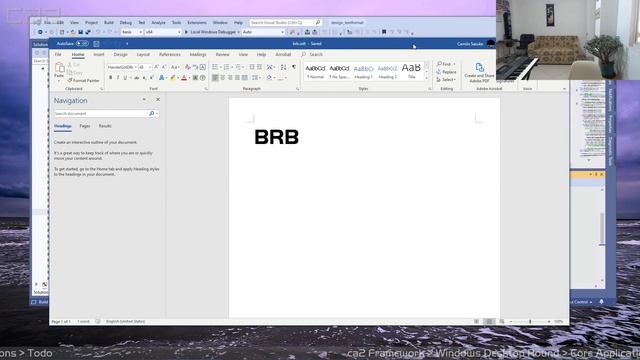Viewport: 640px width, 360px height.
Task: Open Build menu in Visual Studio
Action: [x=109, y=22]
